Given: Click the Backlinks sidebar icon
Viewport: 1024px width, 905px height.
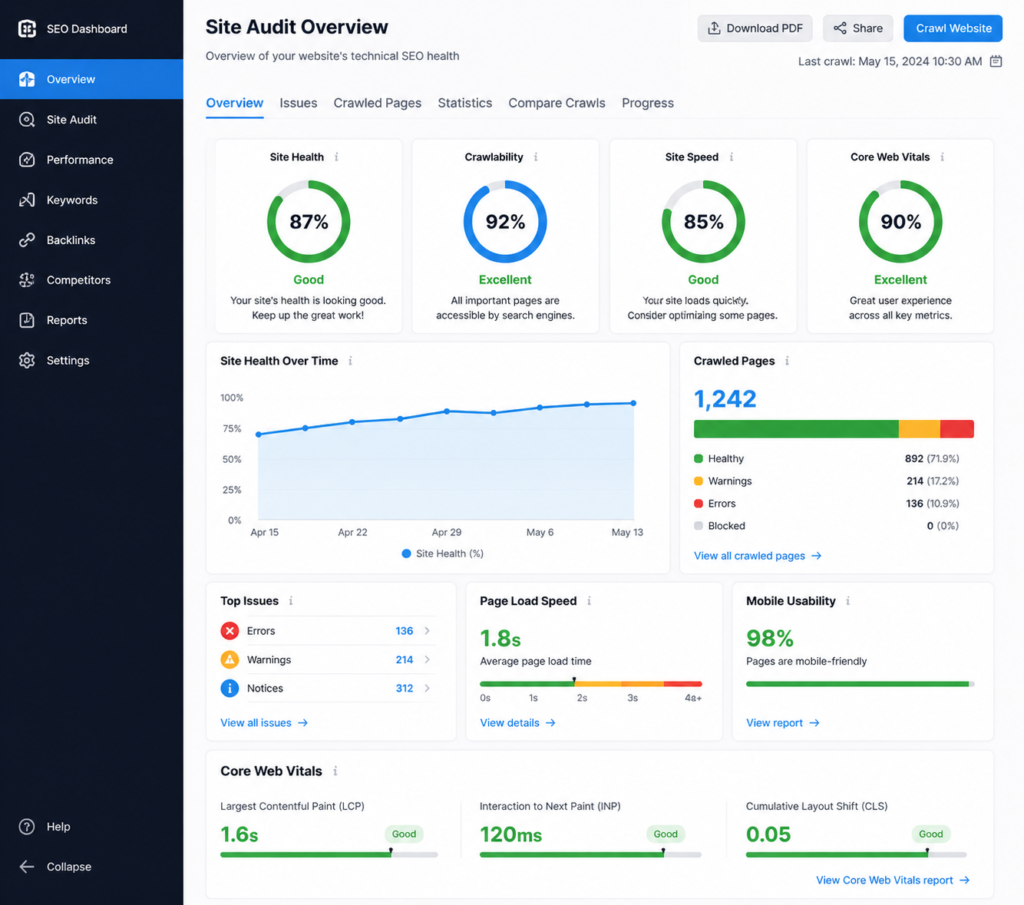Looking at the screenshot, I should [x=29, y=239].
